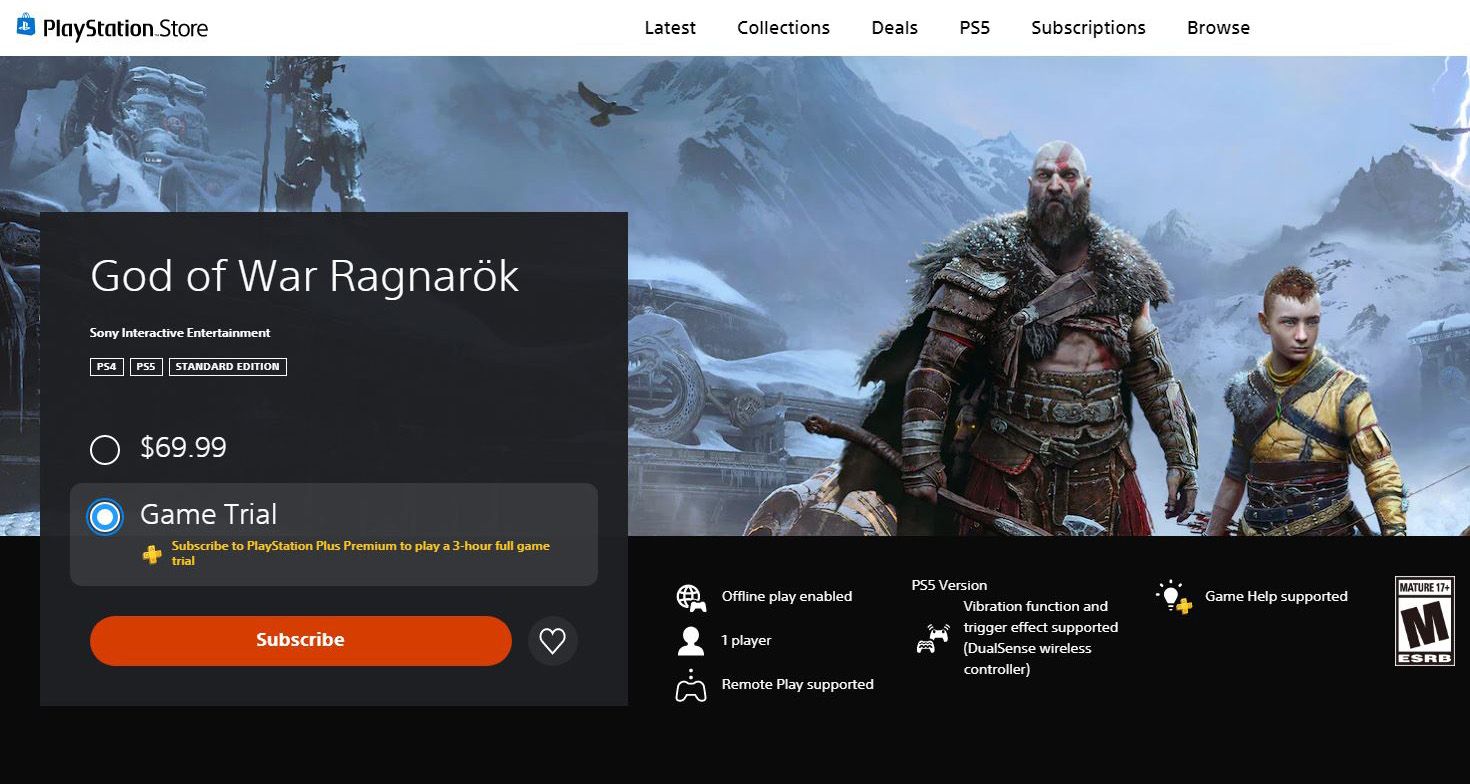1470x784 pixels.
Task: Click the Sony Interactive Entertainment publisher name
Action: click(180, 333)
